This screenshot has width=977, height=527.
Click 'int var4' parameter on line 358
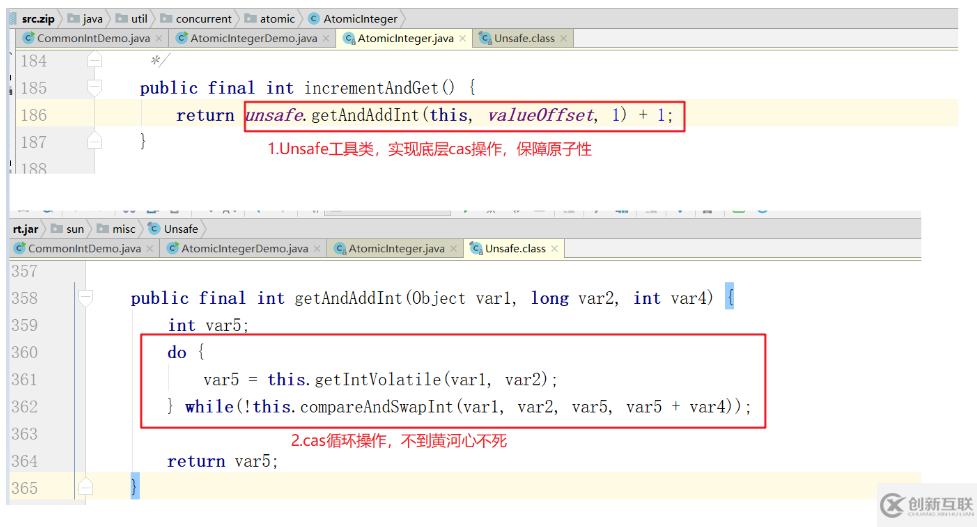(x=672, y=298)
